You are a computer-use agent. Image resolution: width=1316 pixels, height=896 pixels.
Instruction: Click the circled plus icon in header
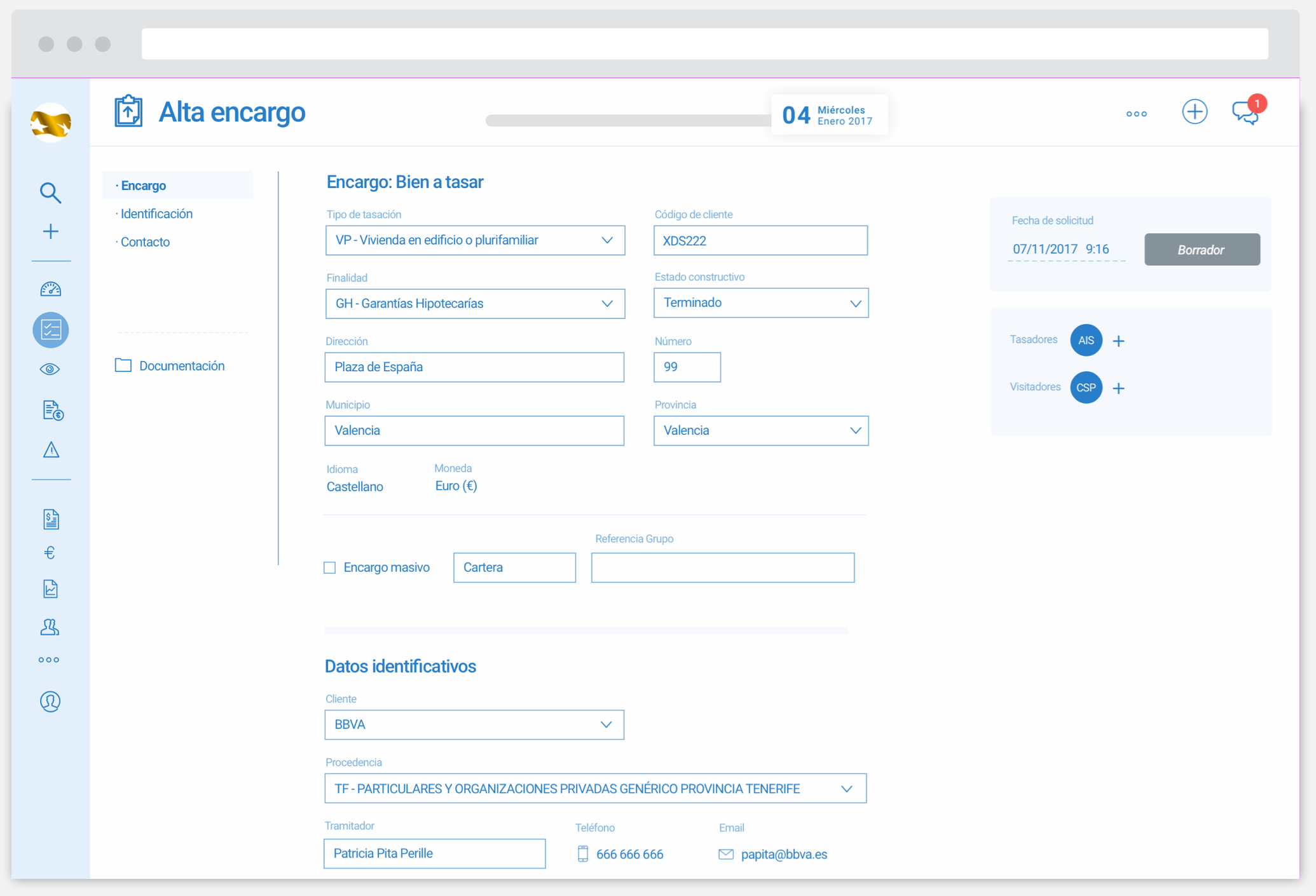click(x=1195, y=112)
